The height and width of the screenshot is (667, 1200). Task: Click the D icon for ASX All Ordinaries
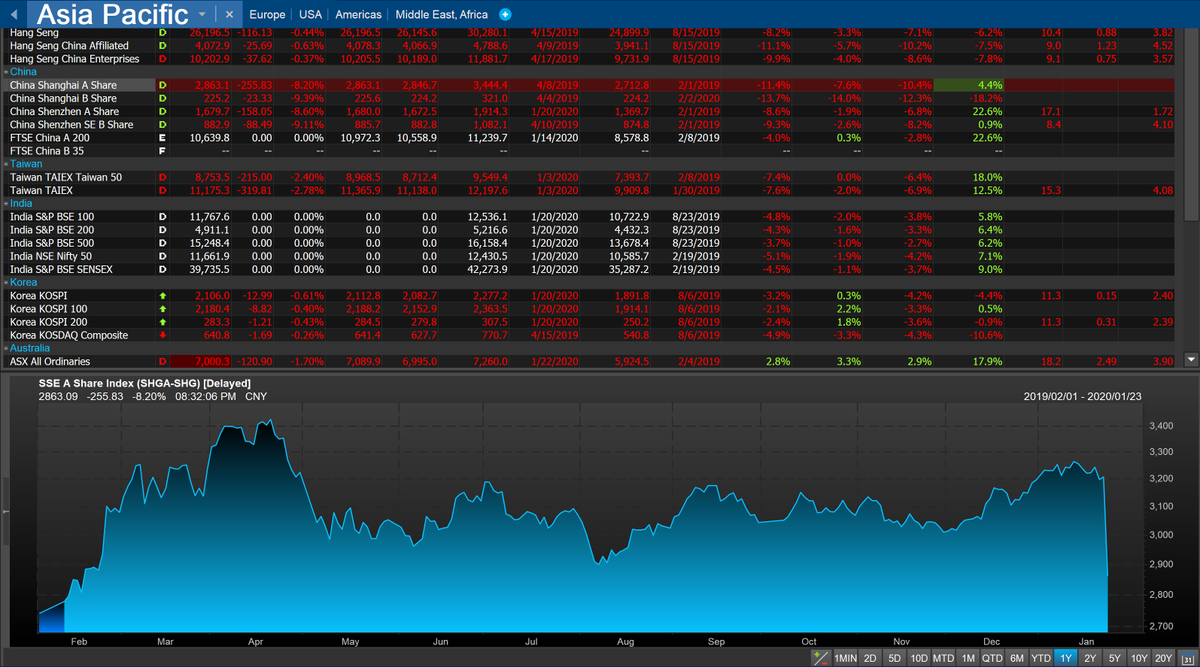[163, 361]
